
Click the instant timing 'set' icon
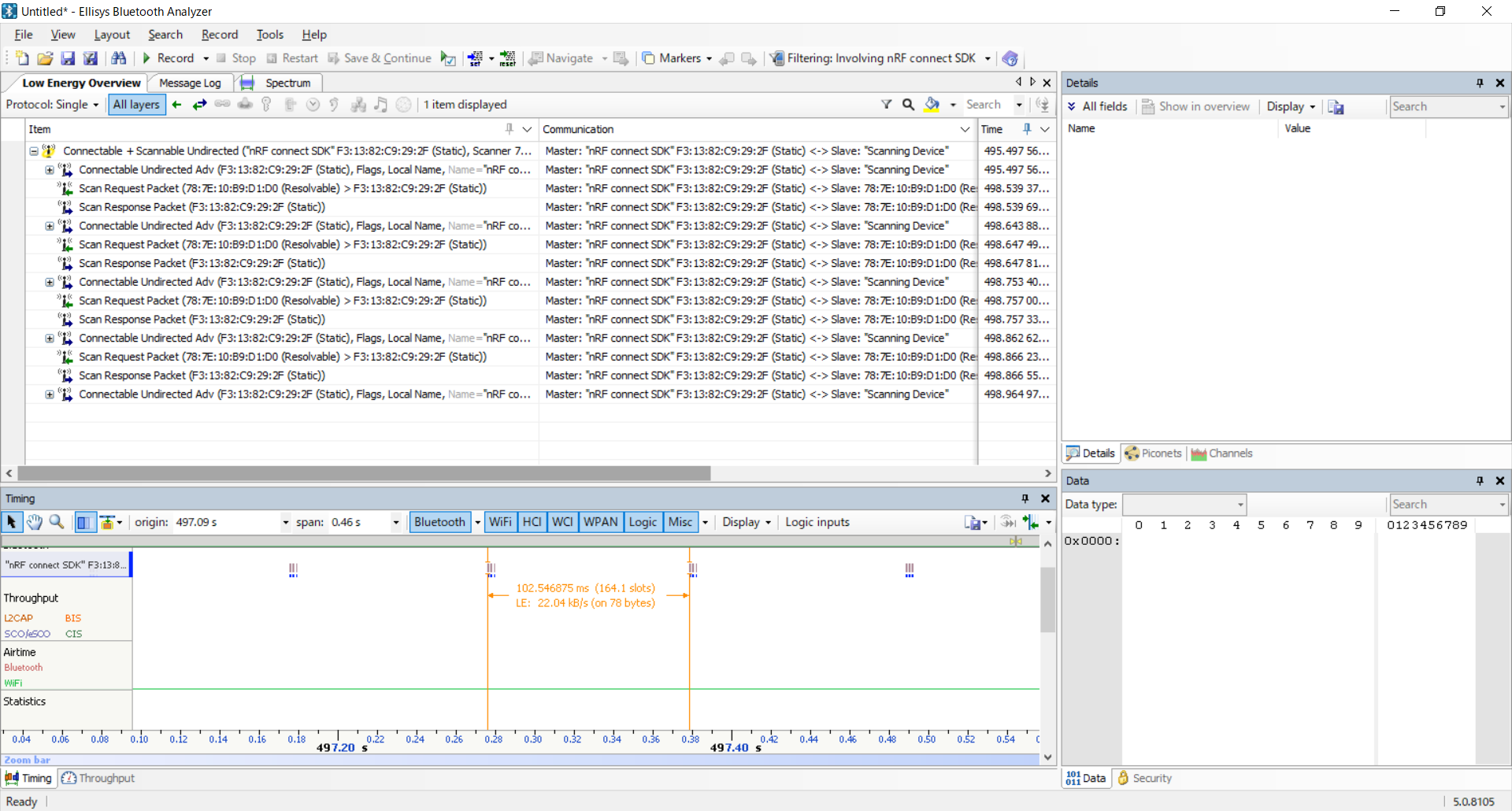[475, 58]
